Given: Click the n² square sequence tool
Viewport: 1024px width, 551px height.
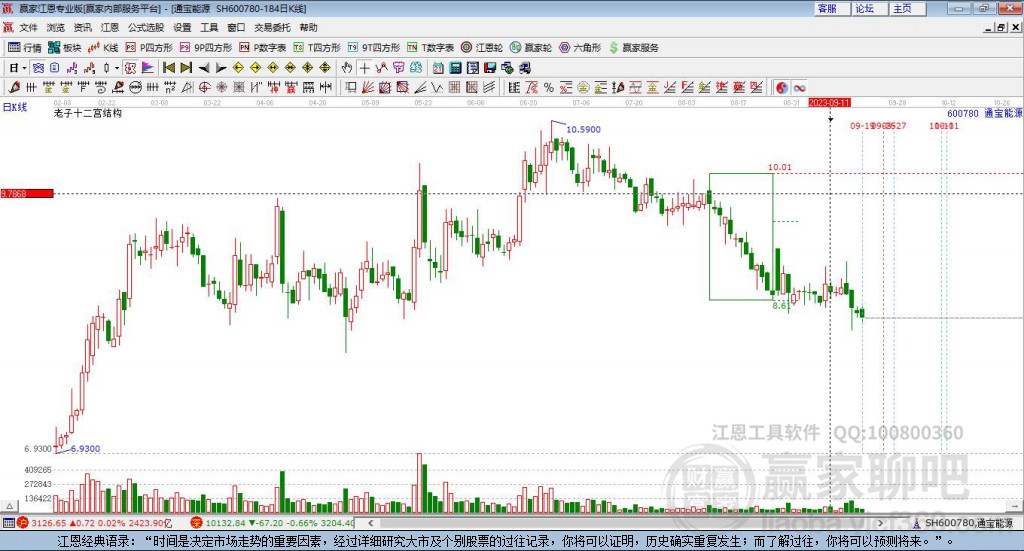Looking at the screenshot, I should (170, 87).
